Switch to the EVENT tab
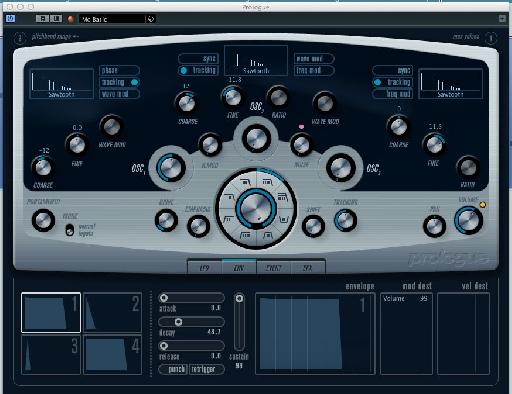This screenshot has width=512, height=394. click(x=274, y=267)
